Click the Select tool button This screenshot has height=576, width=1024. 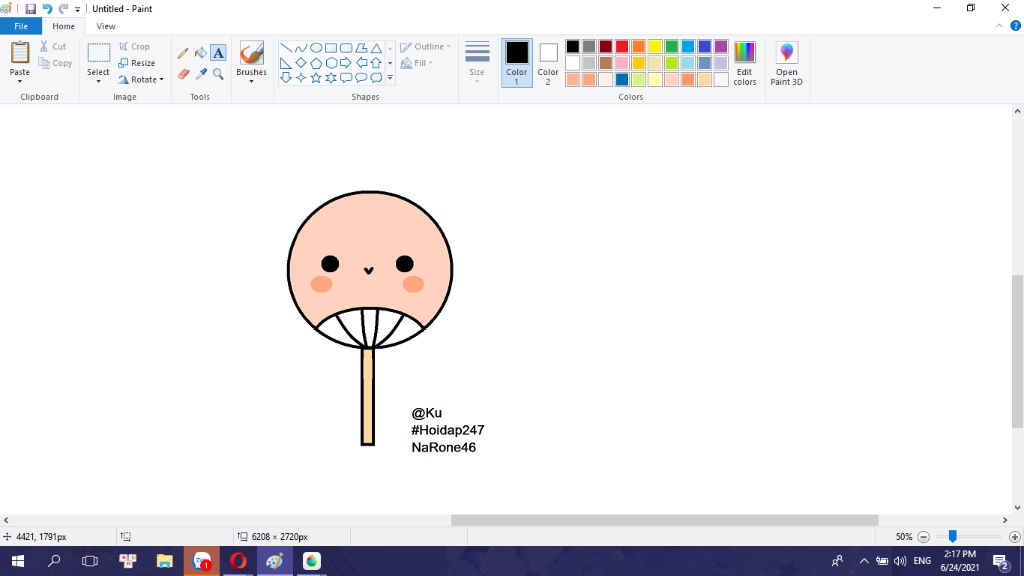[98, 57]
